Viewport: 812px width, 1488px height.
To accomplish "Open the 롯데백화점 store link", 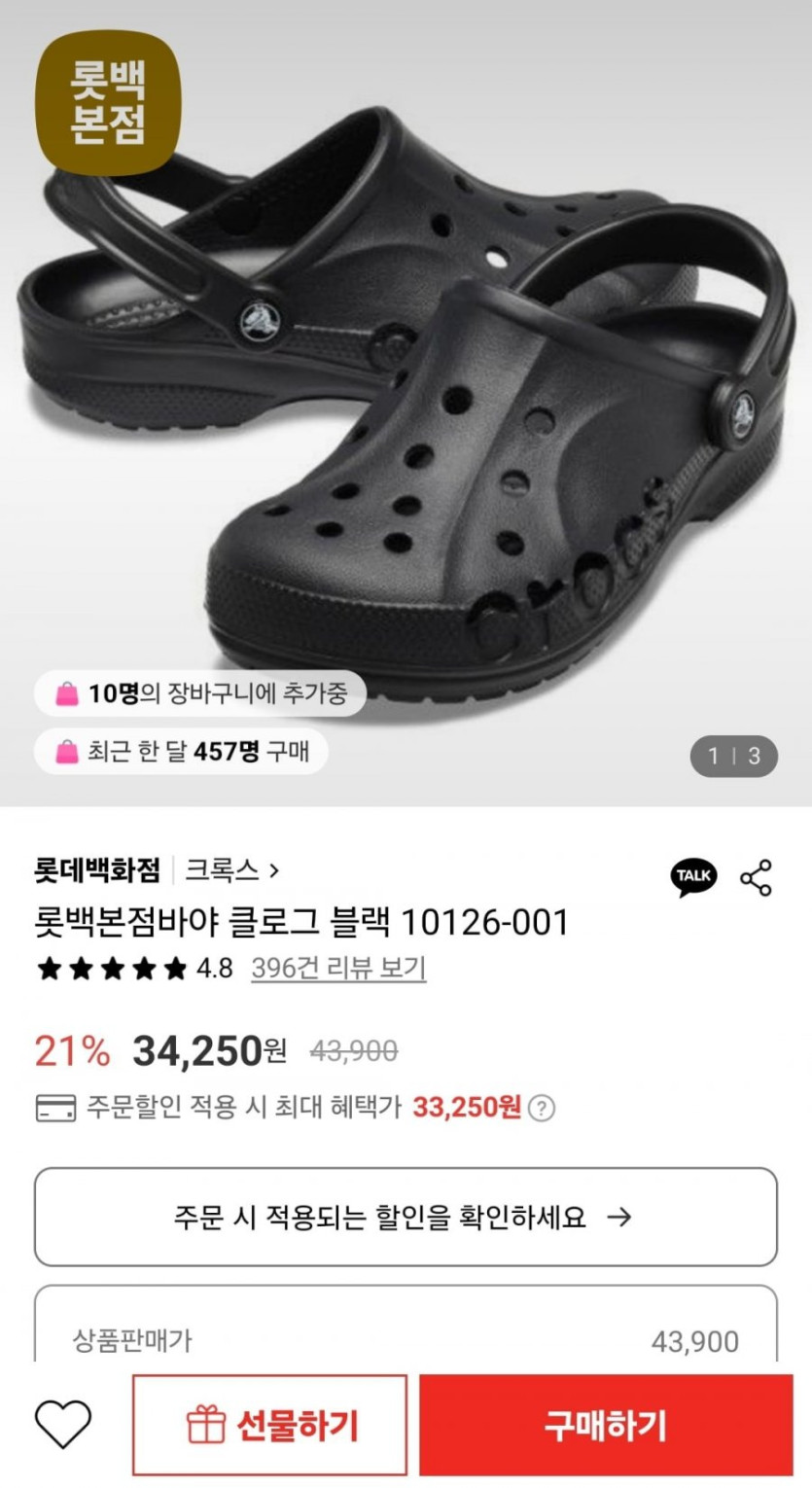I will [x=97, y=868].
